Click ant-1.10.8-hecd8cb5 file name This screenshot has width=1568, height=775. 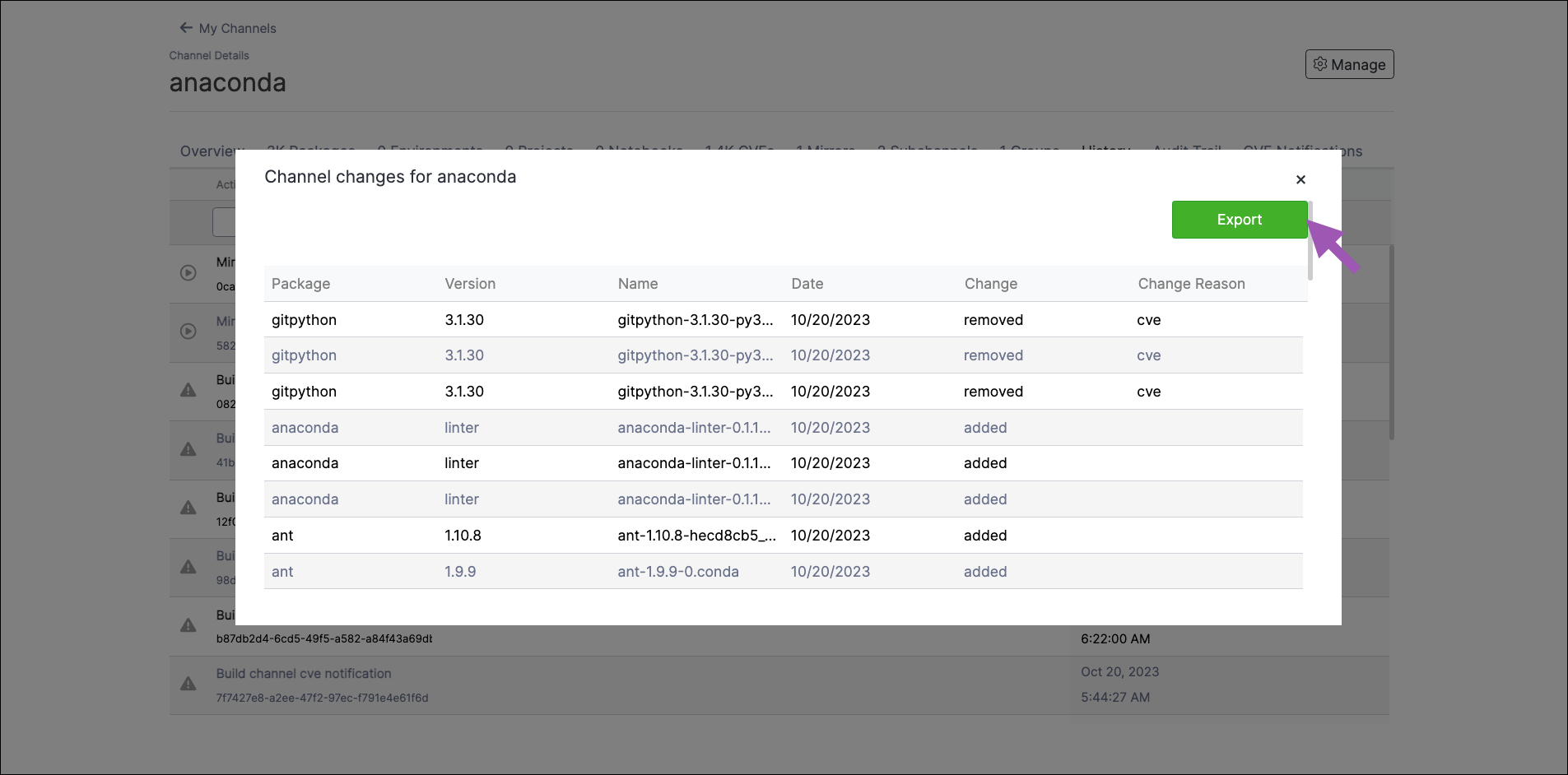[x=696, y=536]
